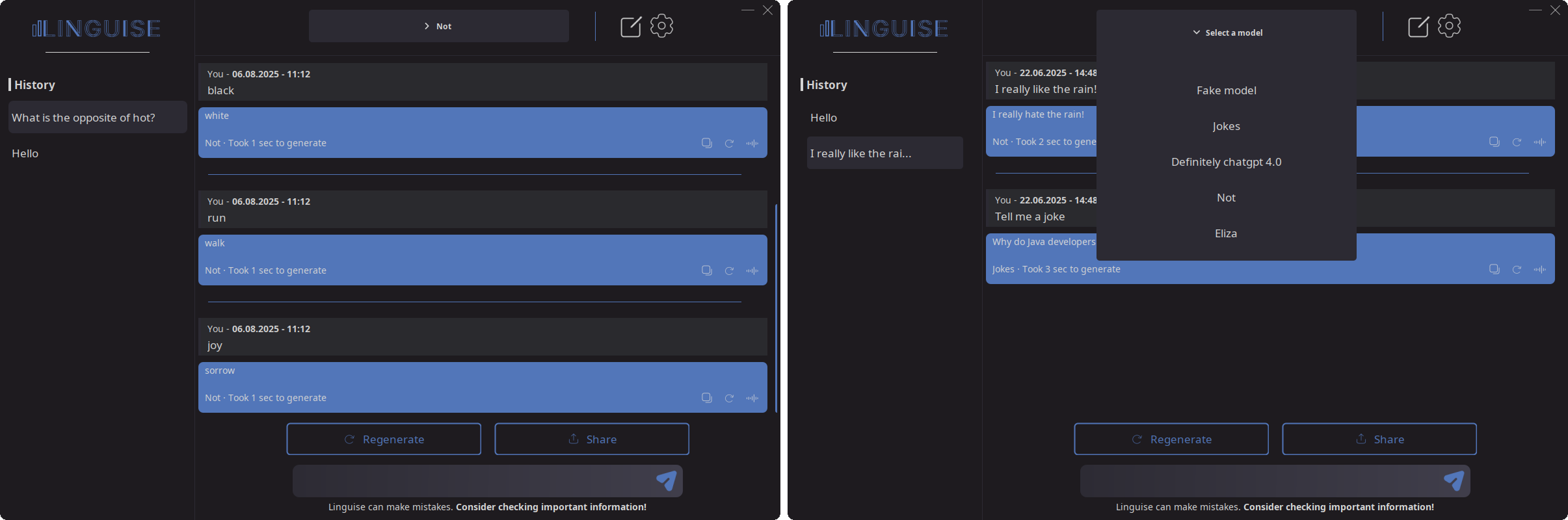Click 'black' user message in left window
The width and height of the screenshot is (1568, 520).
(483, 82)
